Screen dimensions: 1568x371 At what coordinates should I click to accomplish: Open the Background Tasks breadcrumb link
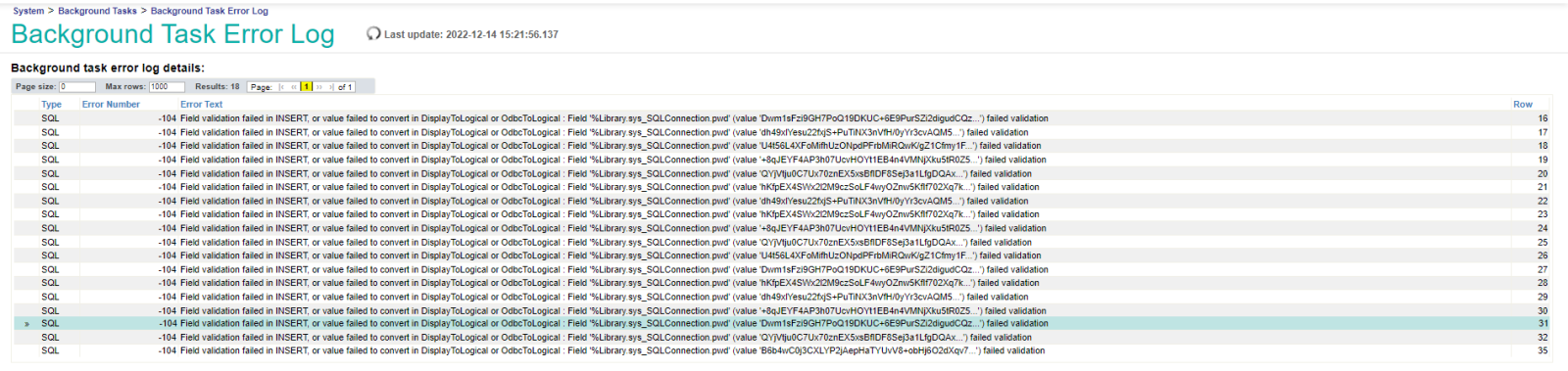(x=97, y=11)
